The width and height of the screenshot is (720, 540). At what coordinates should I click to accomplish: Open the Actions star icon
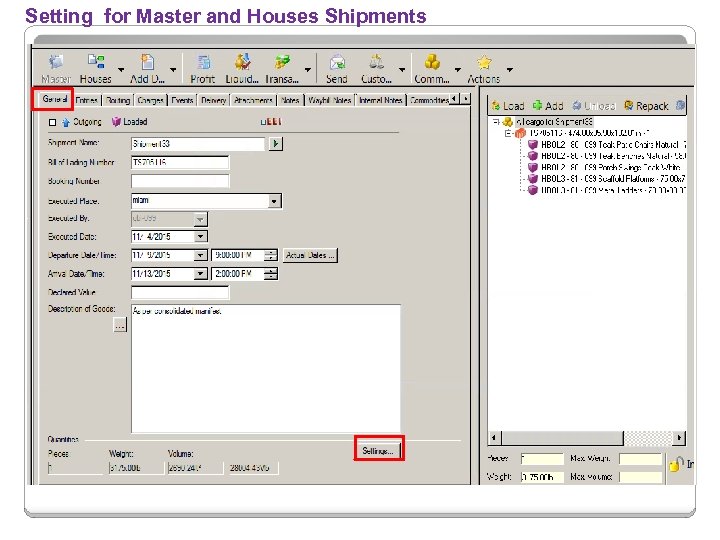(484, 62)
